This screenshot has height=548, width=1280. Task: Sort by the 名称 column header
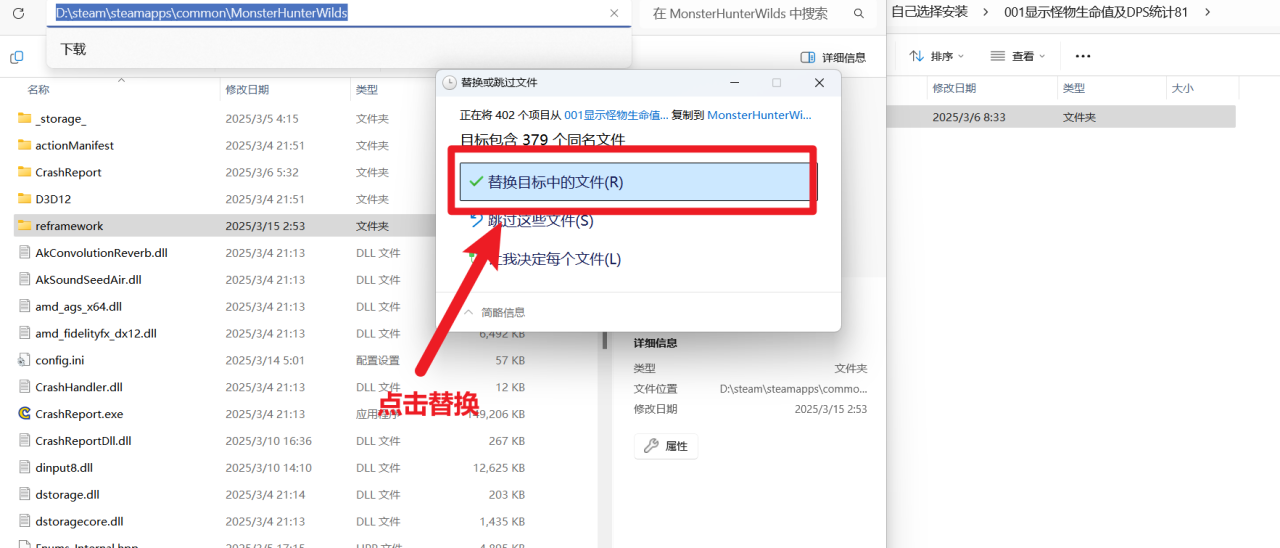[x=38, y=89]
